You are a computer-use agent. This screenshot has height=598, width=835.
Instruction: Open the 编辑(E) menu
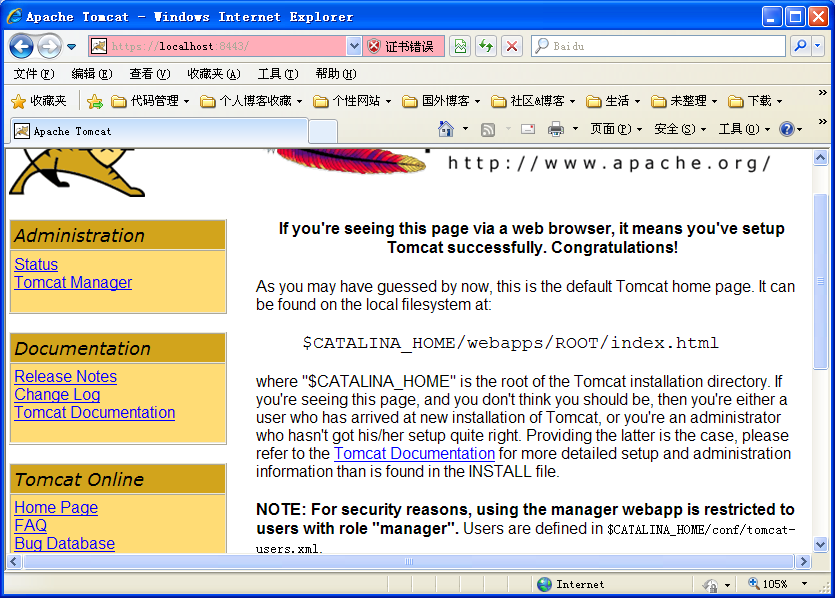tap(92, 73)
